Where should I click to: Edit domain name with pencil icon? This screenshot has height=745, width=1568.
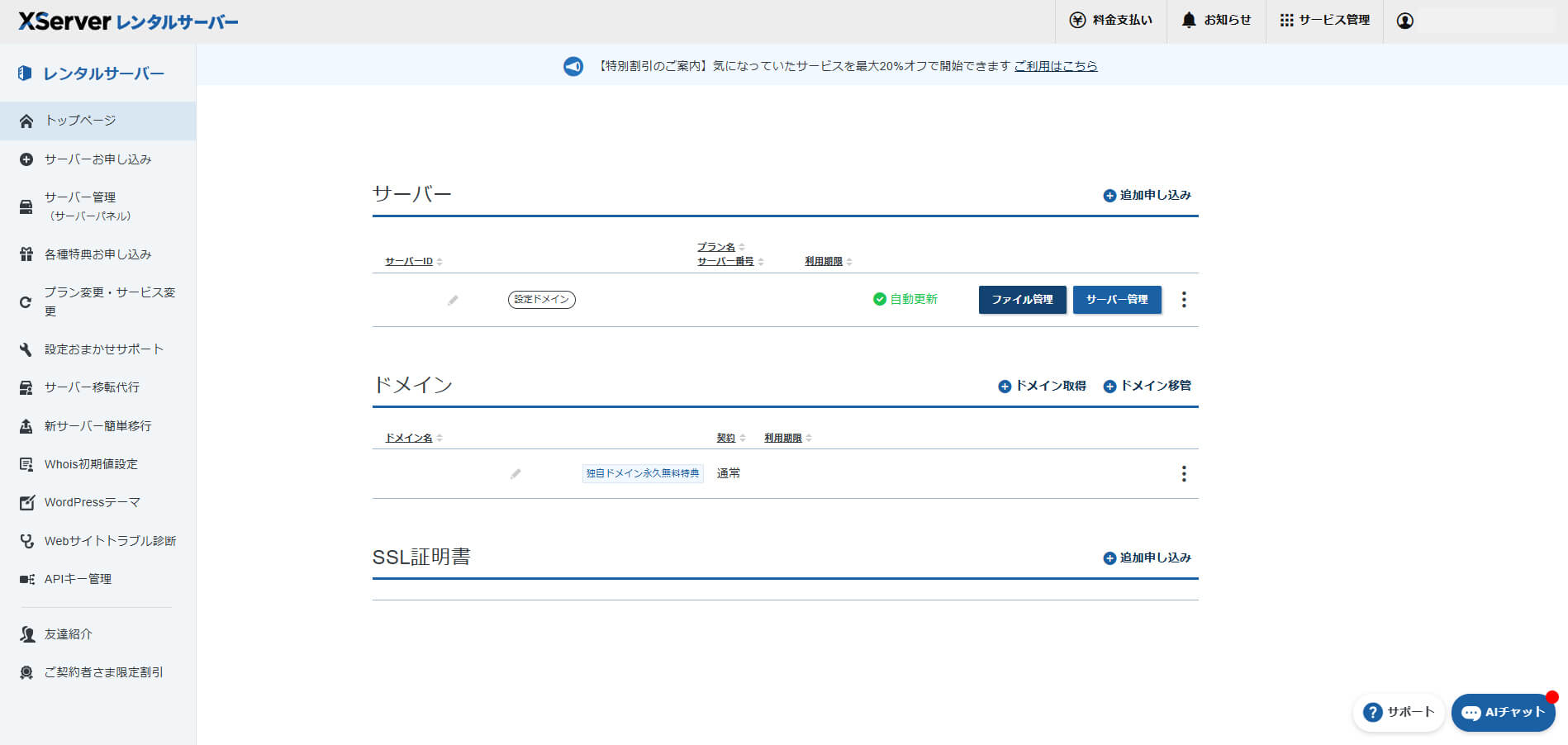pos(516,473)
